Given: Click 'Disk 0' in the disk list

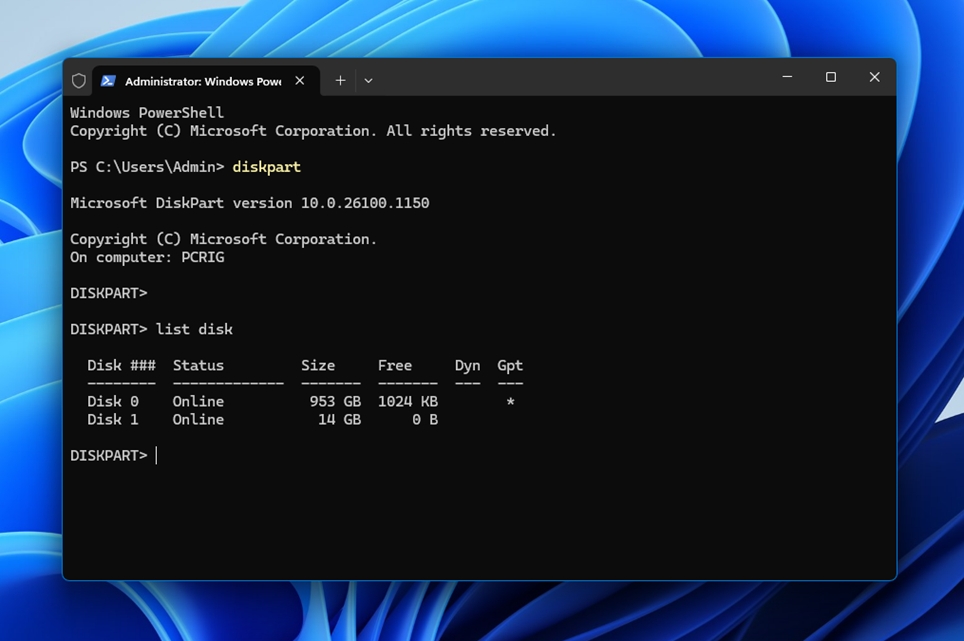Looking at the screenshot, I should 113,401.
